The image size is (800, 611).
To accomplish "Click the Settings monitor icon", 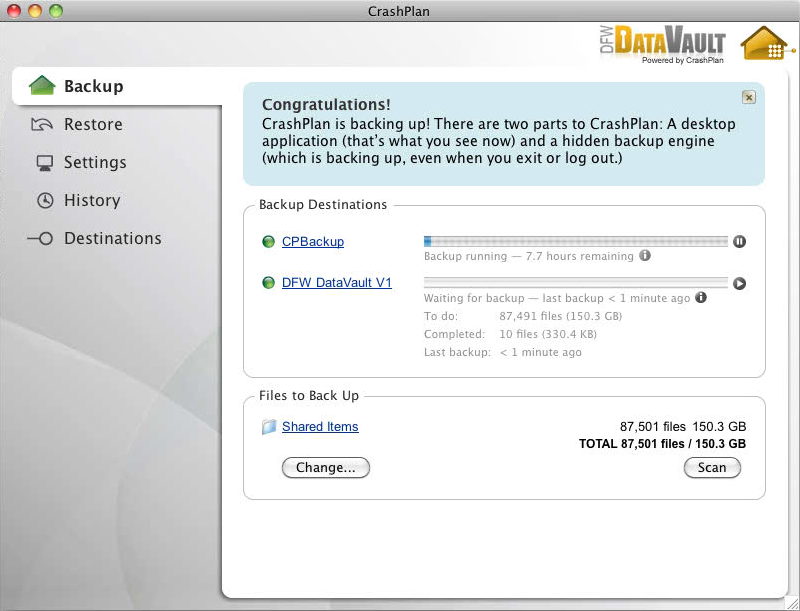I will pos(44,163).
